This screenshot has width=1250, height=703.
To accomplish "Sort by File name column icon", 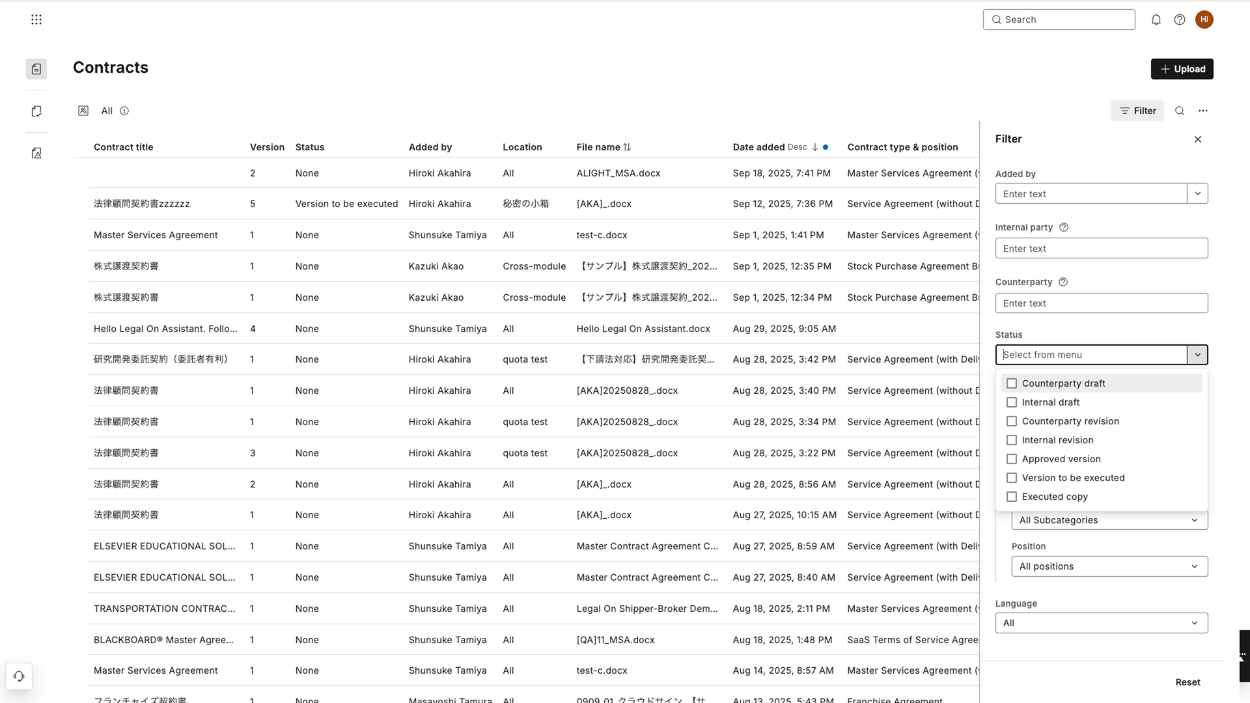I will pyautogui.click(x=627, y=147).
